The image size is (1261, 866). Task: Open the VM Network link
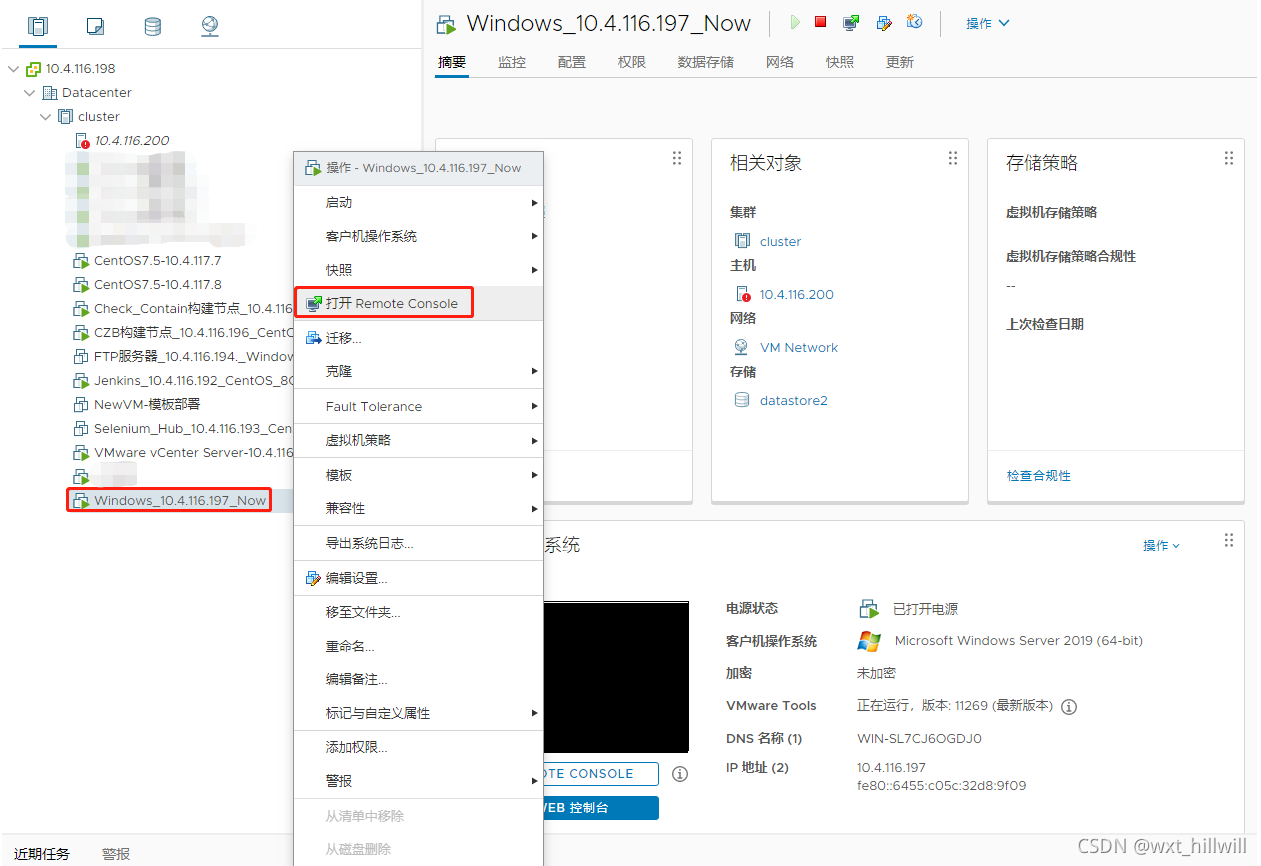[x=799, y=347]
